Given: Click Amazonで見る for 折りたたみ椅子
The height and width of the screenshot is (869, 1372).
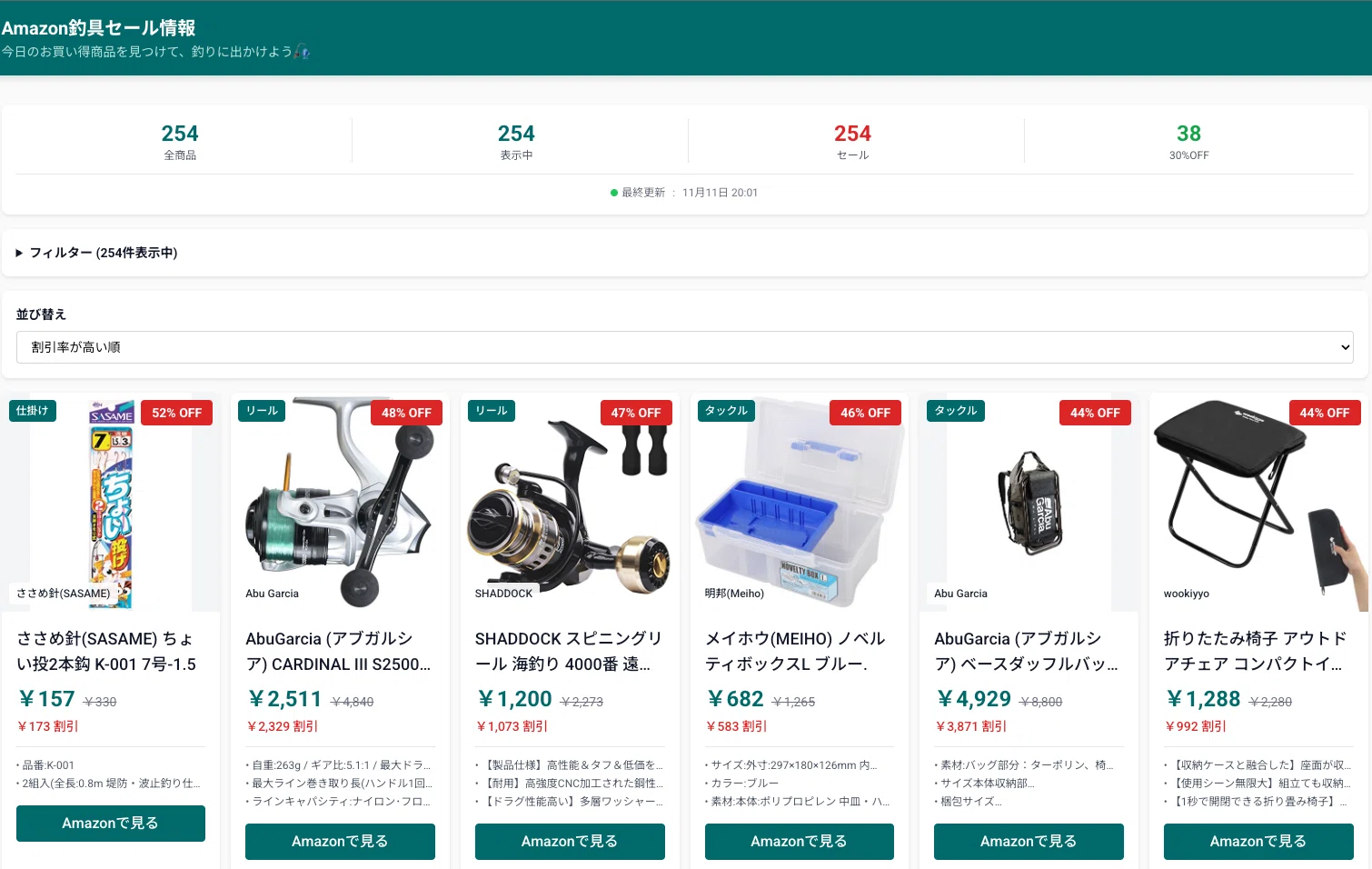Looking at the screenshot, I should tap(1258, 842).
